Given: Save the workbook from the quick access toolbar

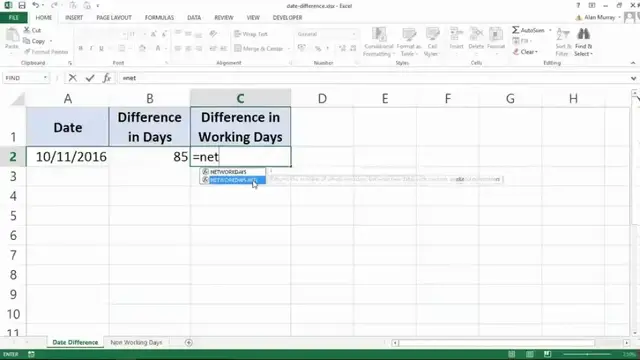Looking at the screenshot, I should (22, 5).
